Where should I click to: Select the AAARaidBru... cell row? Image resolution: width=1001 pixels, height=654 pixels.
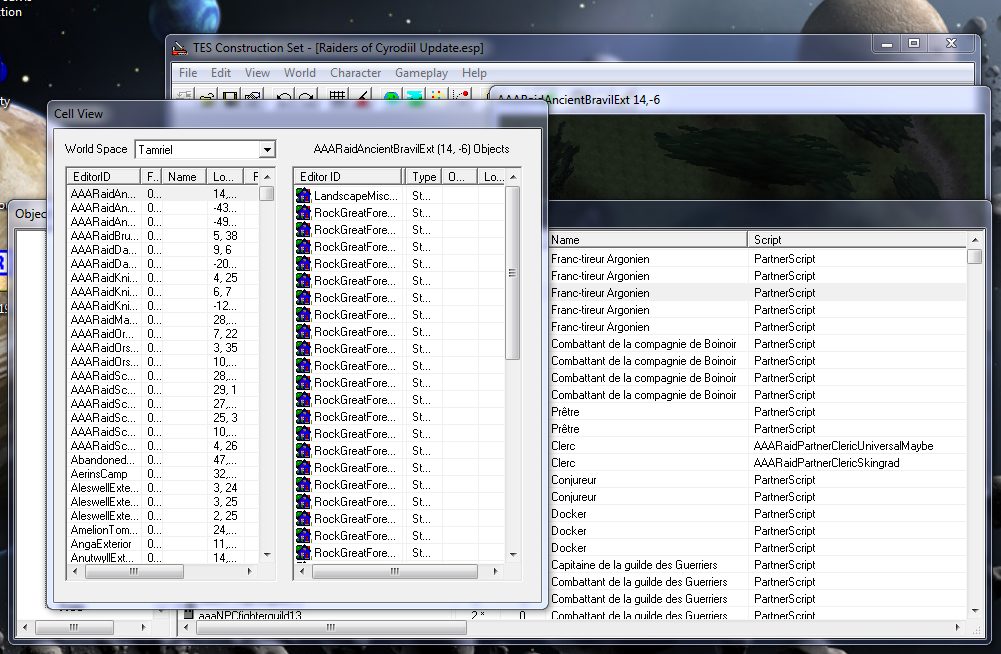pos(163,236)
